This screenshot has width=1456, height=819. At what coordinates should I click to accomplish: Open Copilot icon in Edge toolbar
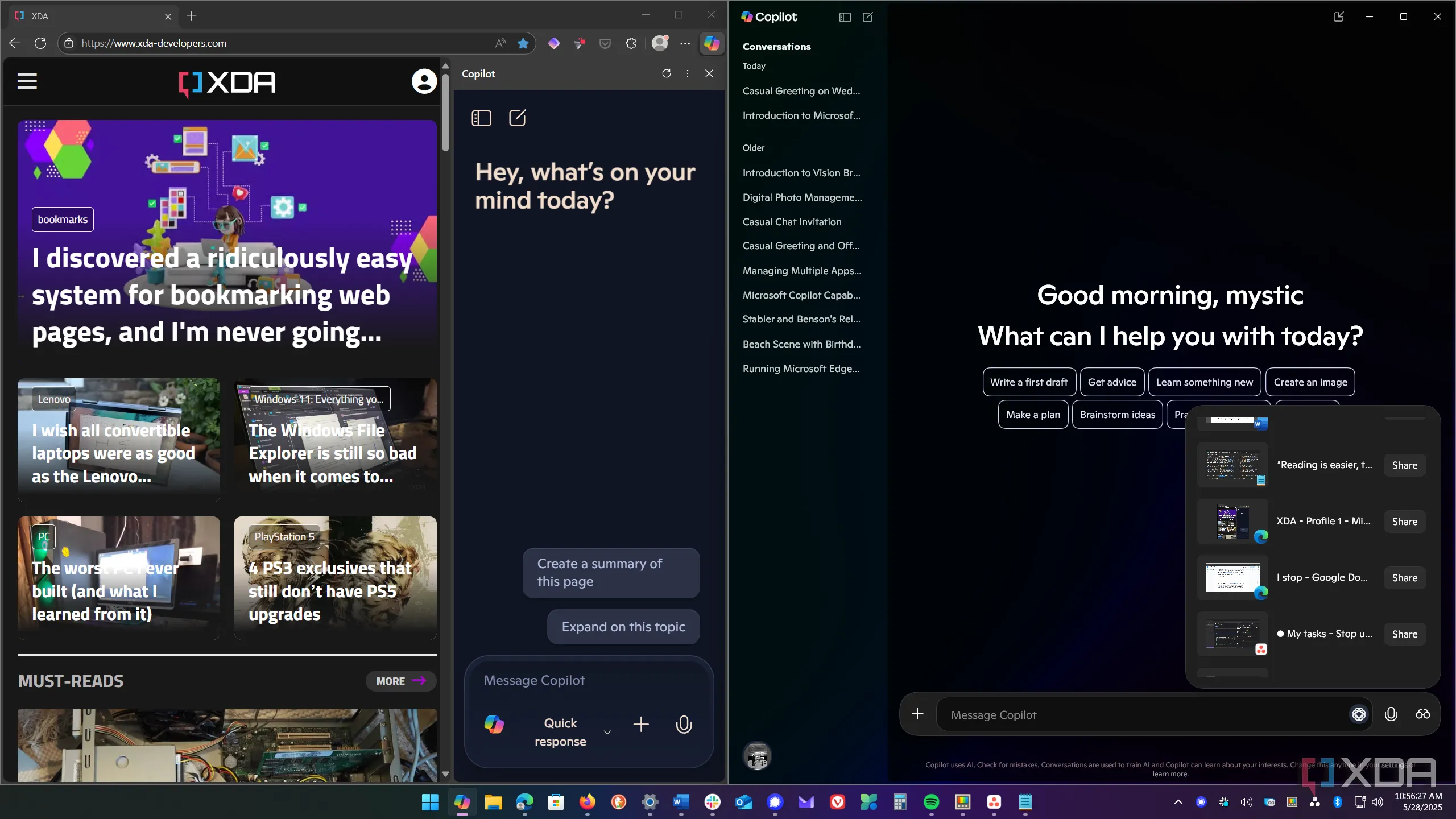(712, 43)
